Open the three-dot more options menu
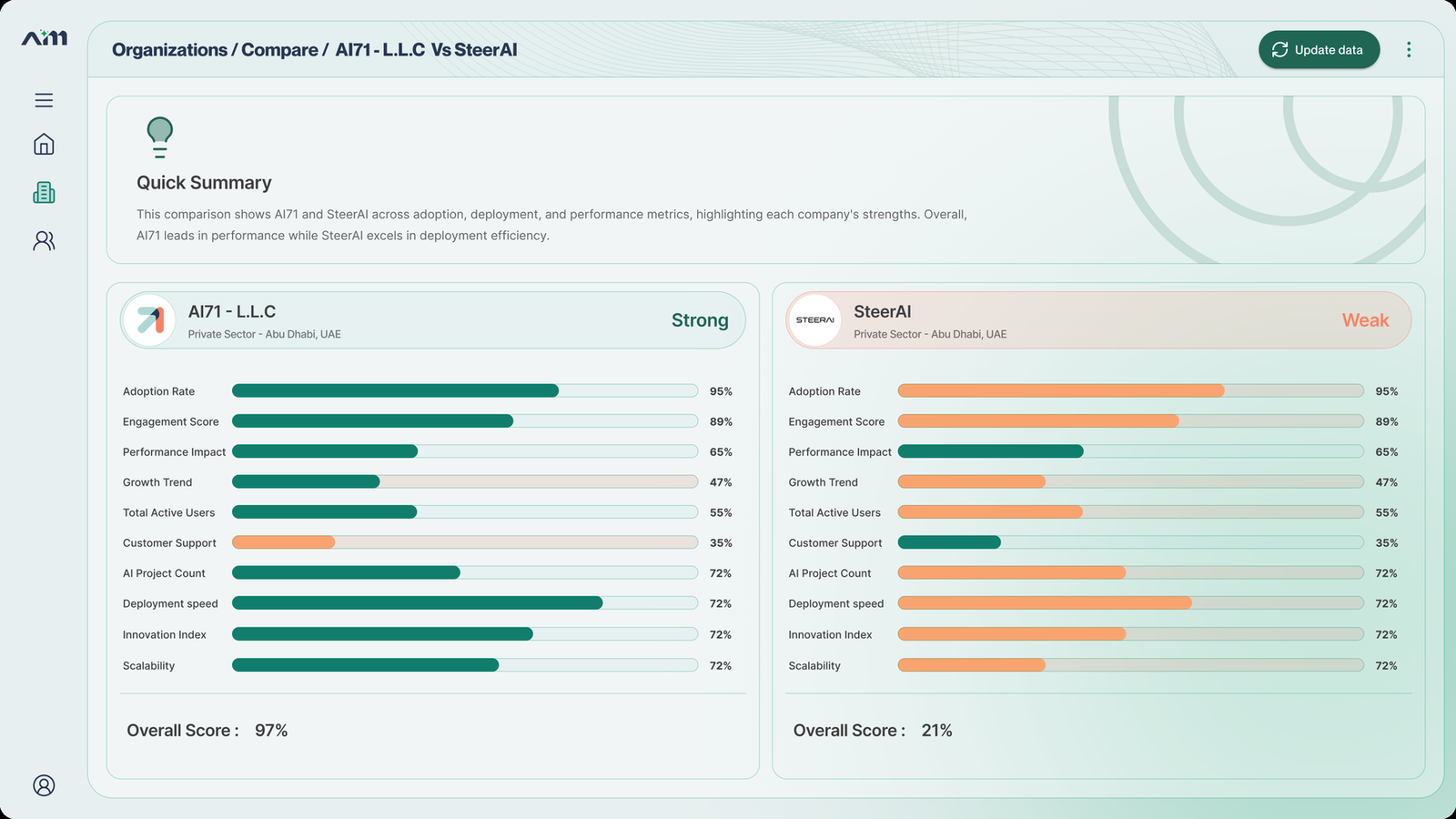1456x819 pixels. point(1409,50)
